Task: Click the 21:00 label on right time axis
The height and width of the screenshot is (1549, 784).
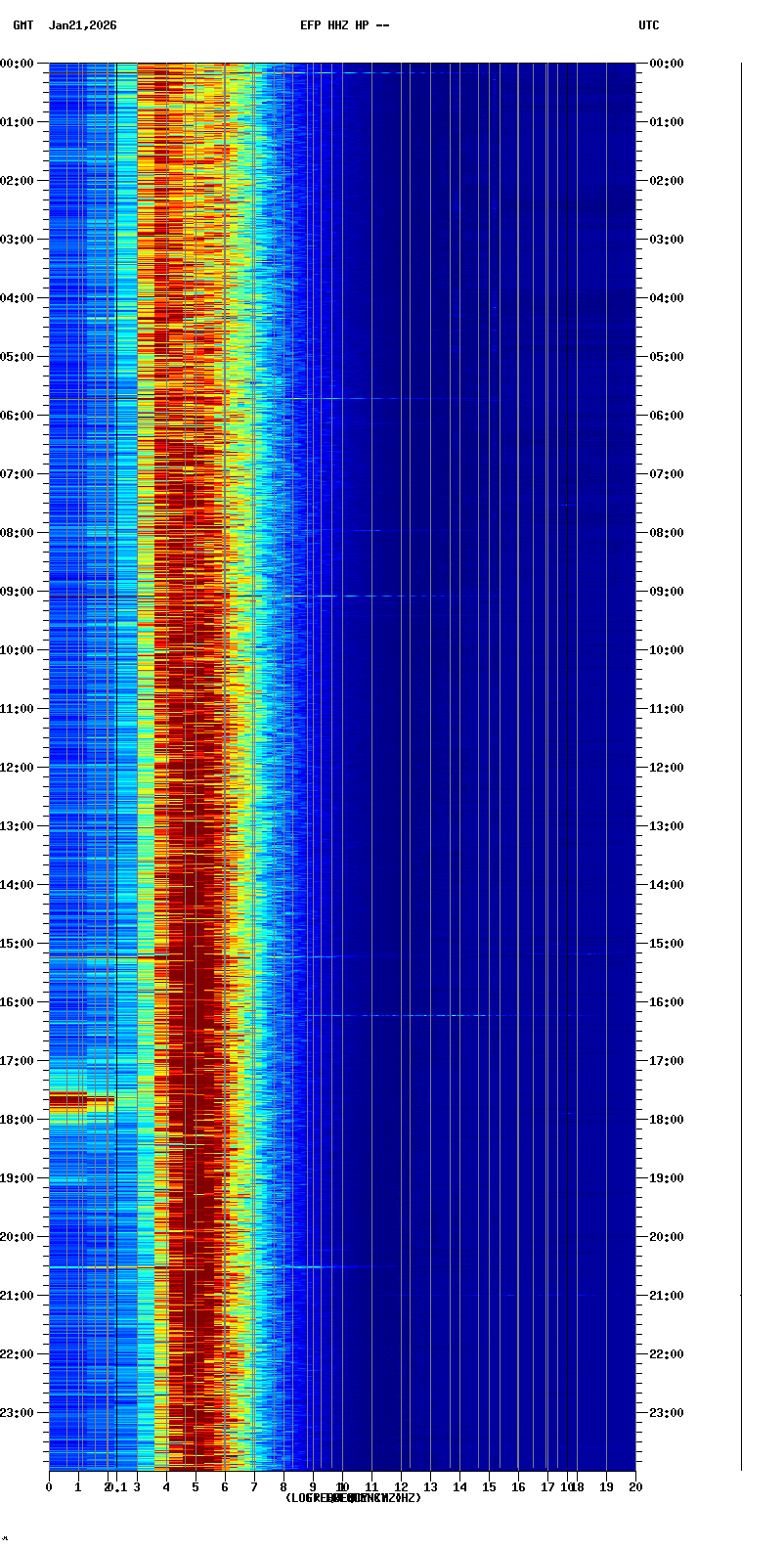Action: (x=667, y=1296)
